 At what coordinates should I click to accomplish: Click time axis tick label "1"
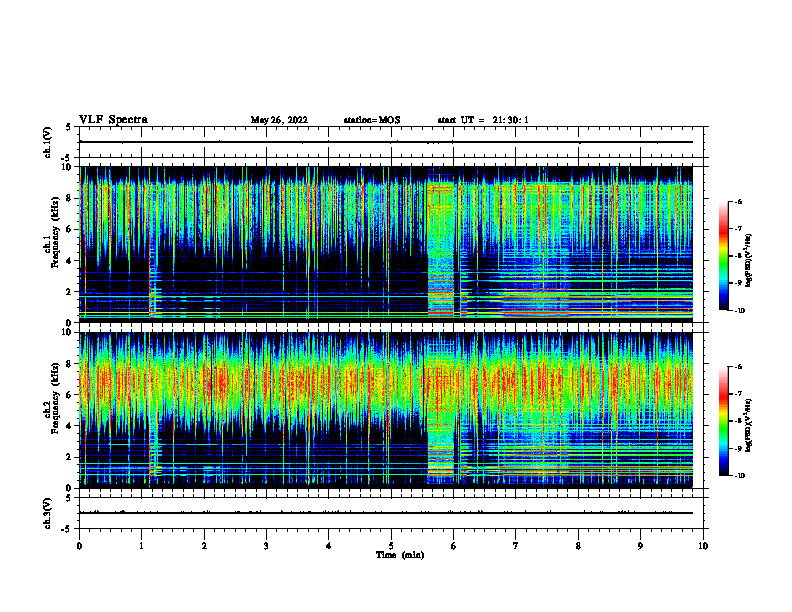(141, 546)
